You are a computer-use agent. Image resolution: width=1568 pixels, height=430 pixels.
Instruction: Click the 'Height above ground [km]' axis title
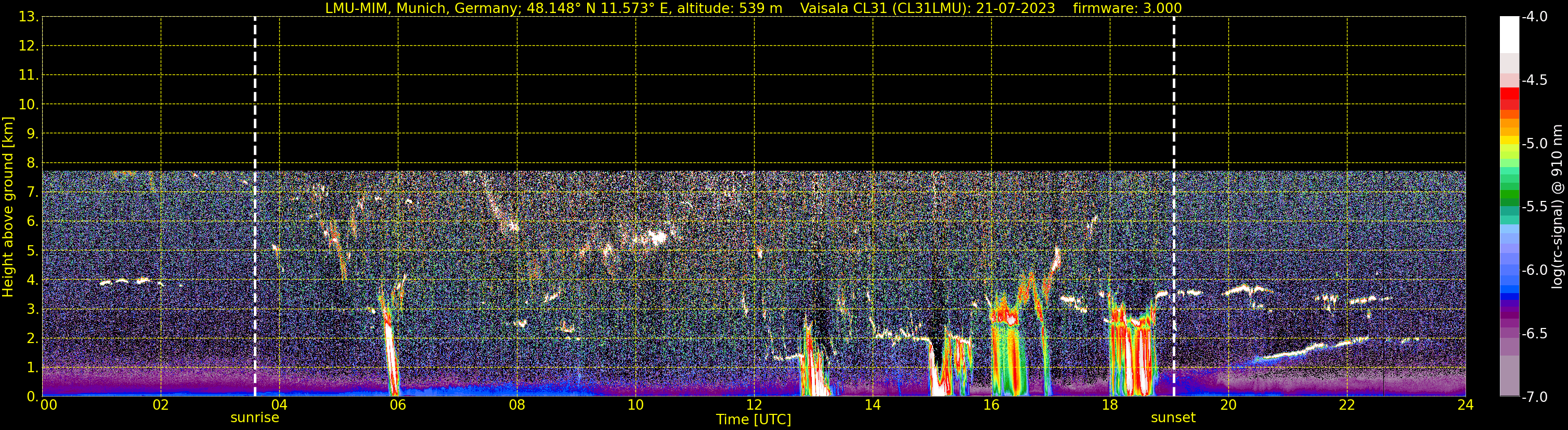point(8,207)
